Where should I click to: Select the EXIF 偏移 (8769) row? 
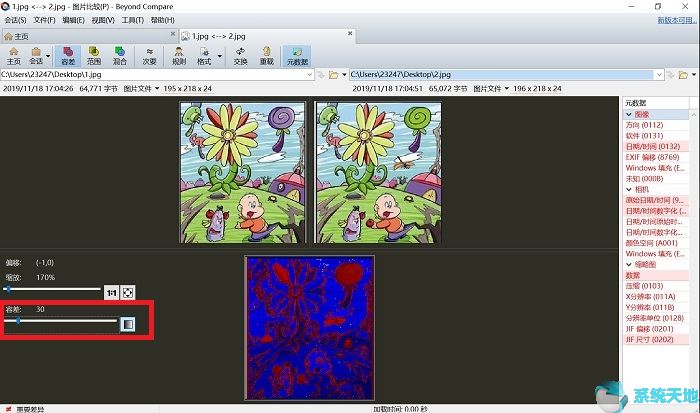coord(655,157)
